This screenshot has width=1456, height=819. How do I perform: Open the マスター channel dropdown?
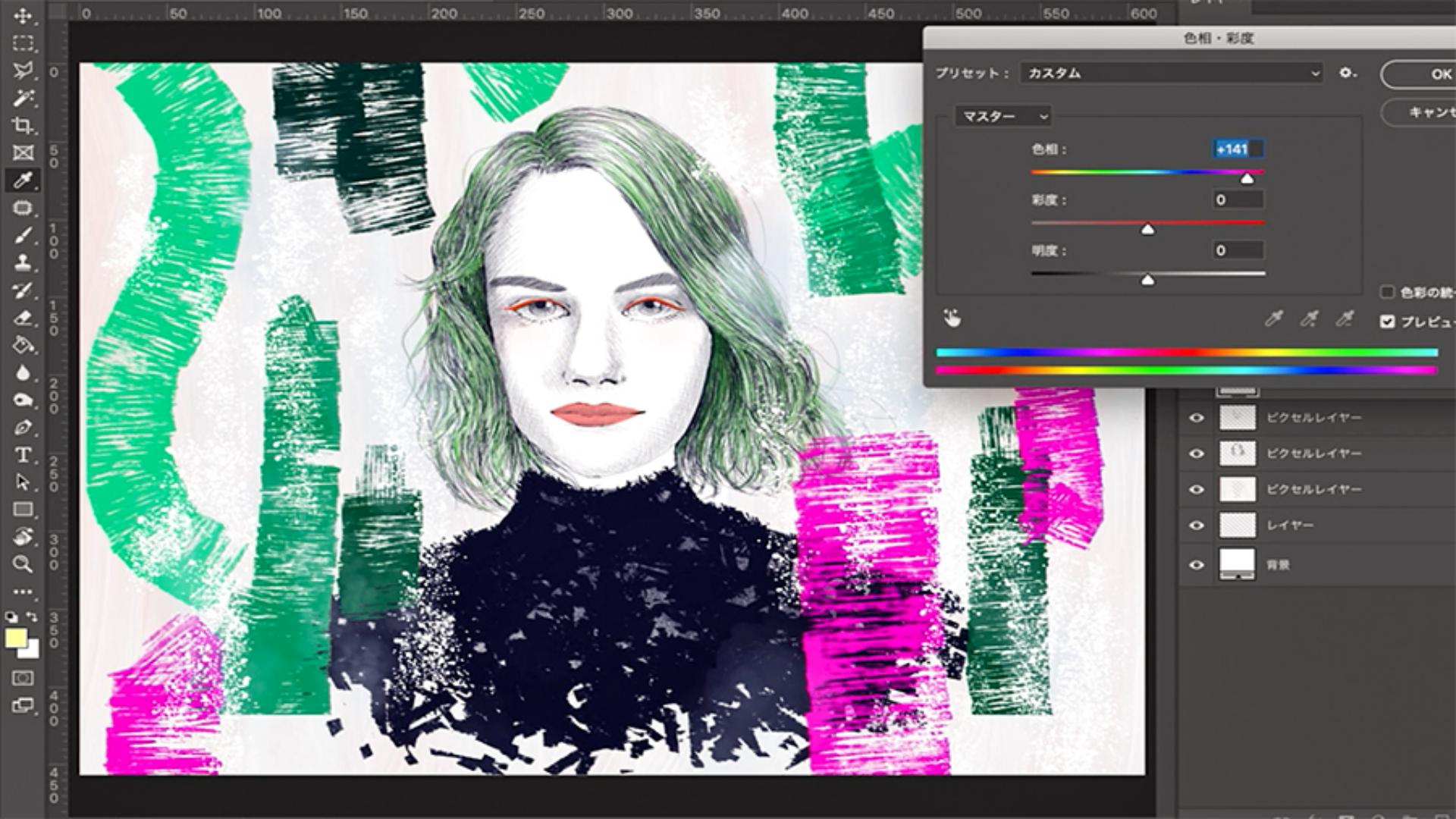coord(1003,116)
